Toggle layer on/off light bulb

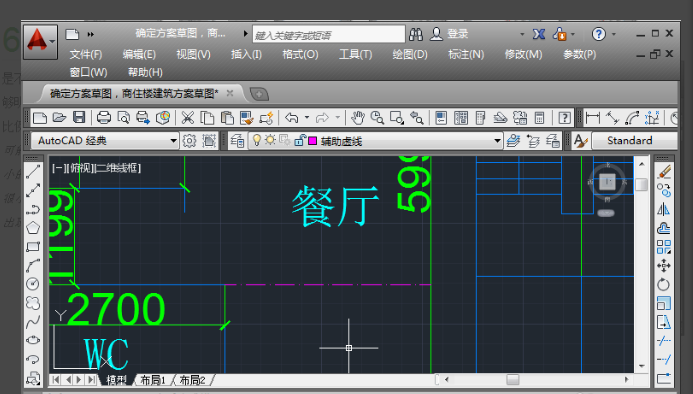tap(256, 141)
